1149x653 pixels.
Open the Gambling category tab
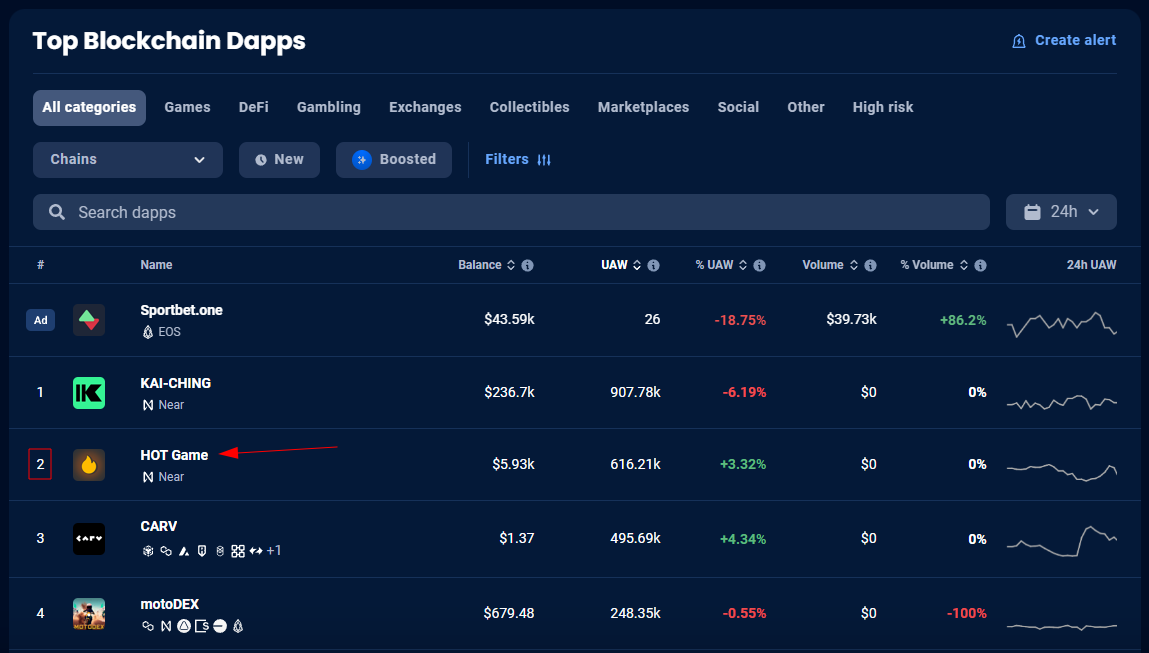click(329, 108)
